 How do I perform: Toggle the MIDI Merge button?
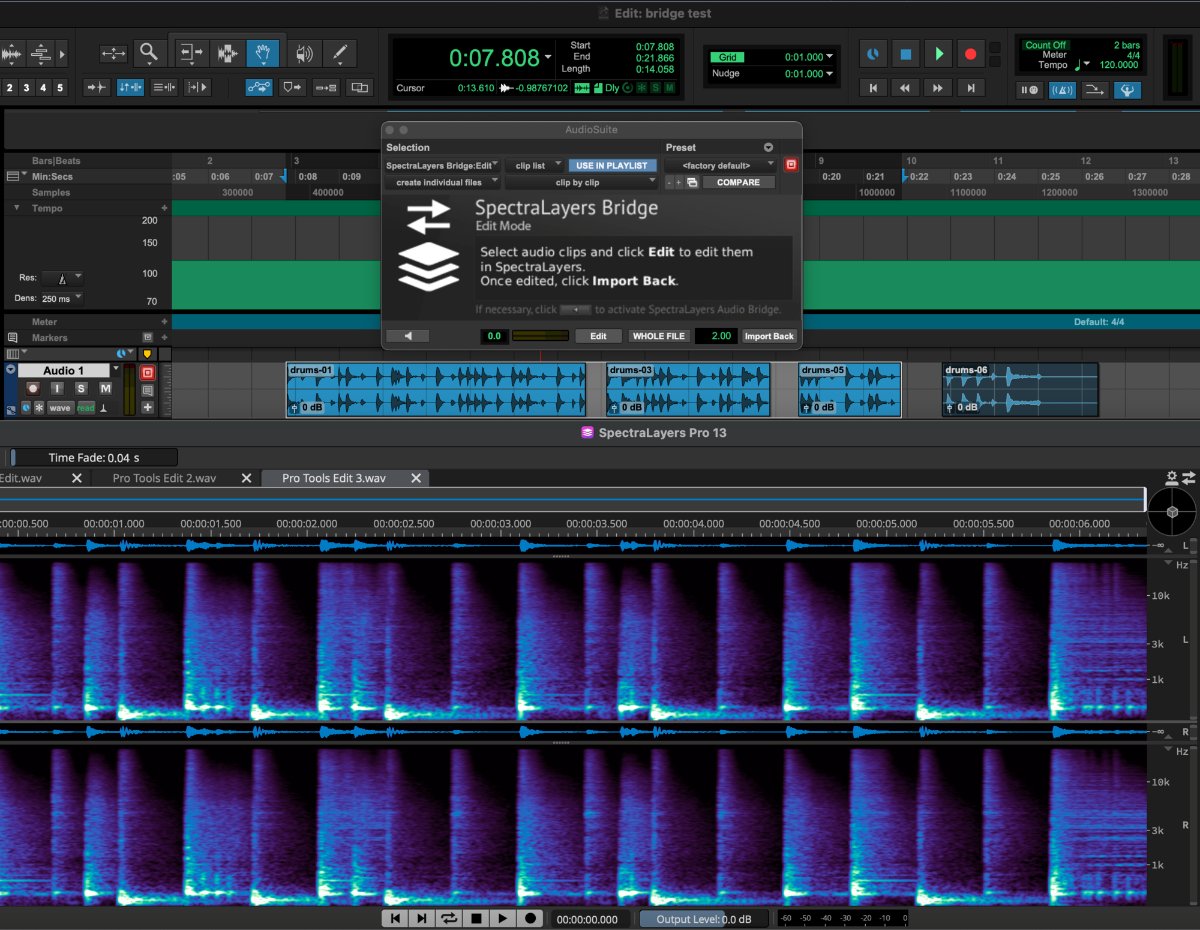(x=1095, y=89)
